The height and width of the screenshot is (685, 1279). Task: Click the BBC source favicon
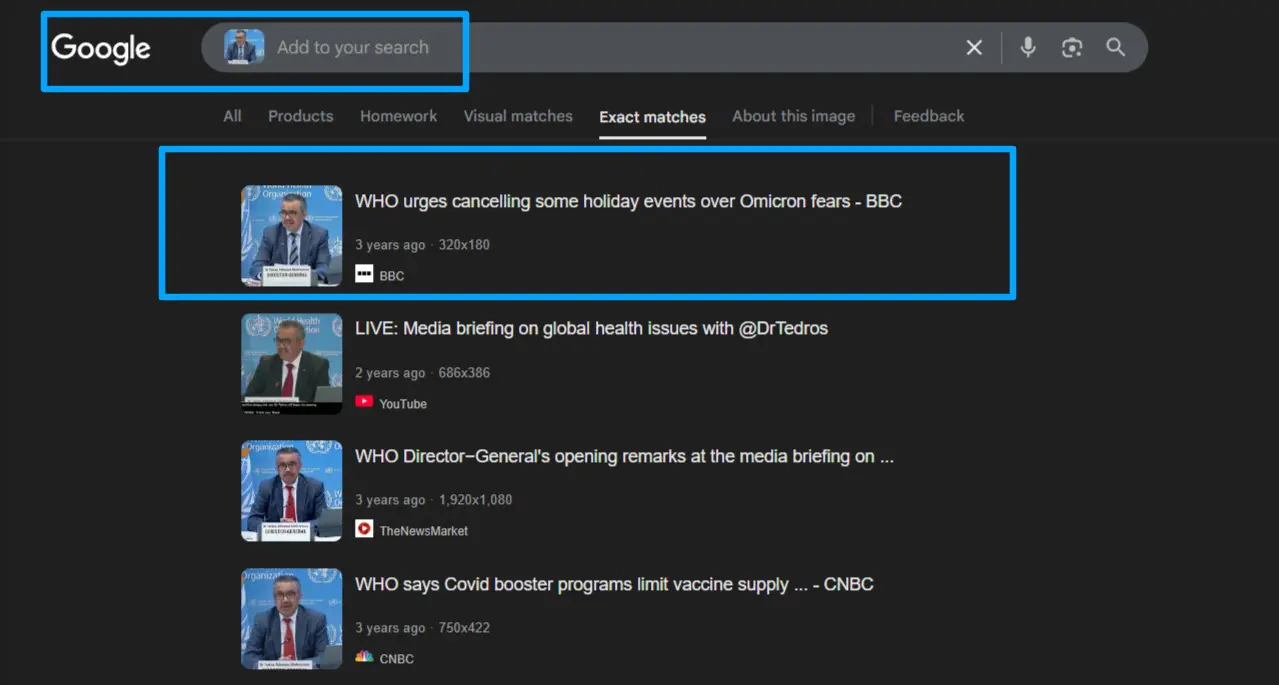pyautogui.click(x=364, y=274)
